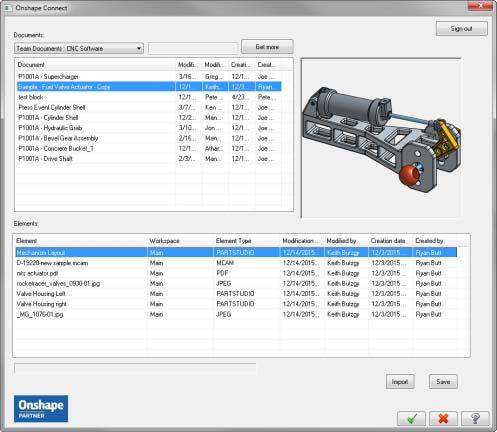Image resolution: width=497 pixels, height=432 pixels.
Task: Select the test block document row
Action: [149, 97]
